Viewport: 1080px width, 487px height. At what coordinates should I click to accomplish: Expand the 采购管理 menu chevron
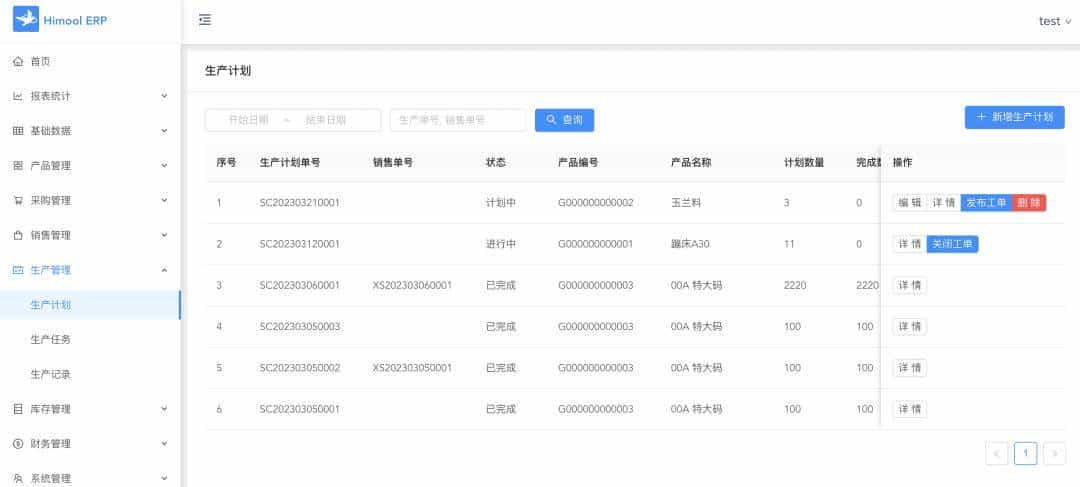tap(164, 200)
